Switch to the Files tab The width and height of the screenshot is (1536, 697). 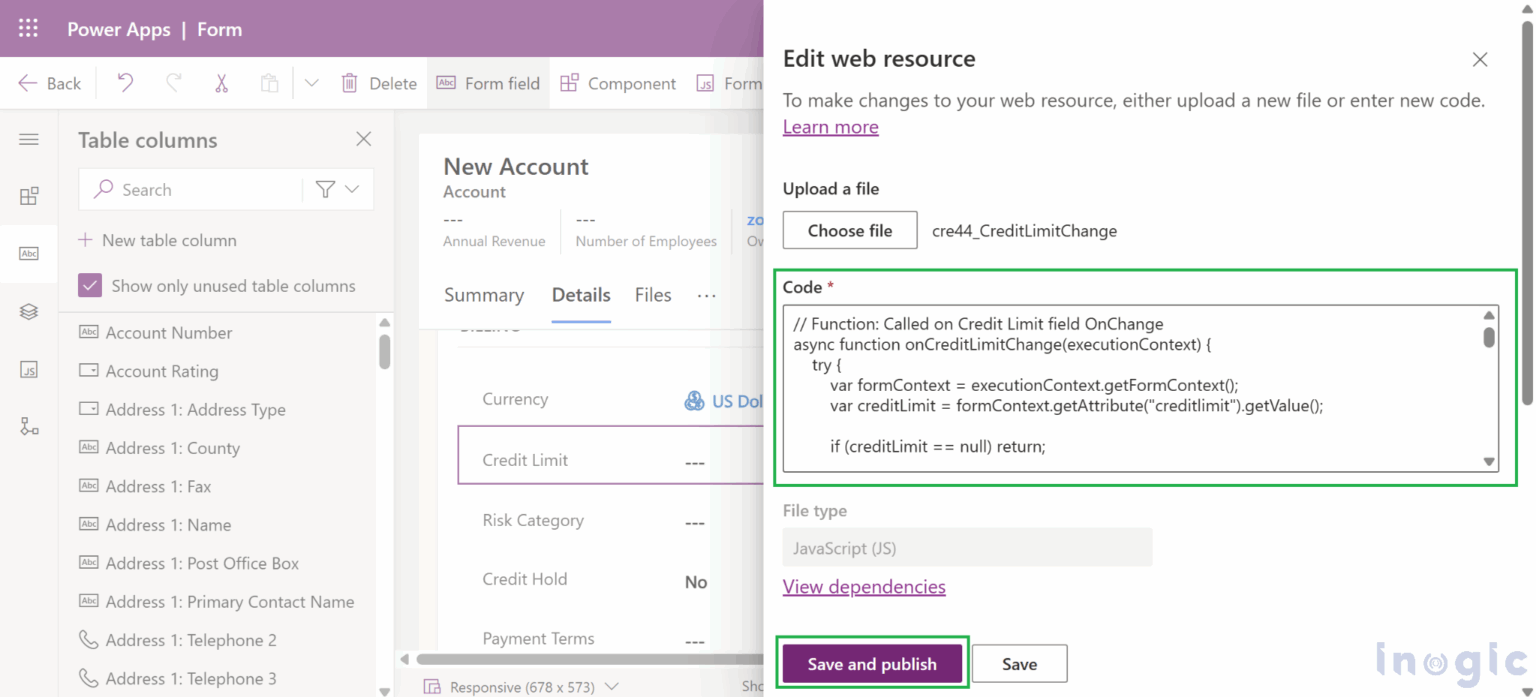pos(652,295)
